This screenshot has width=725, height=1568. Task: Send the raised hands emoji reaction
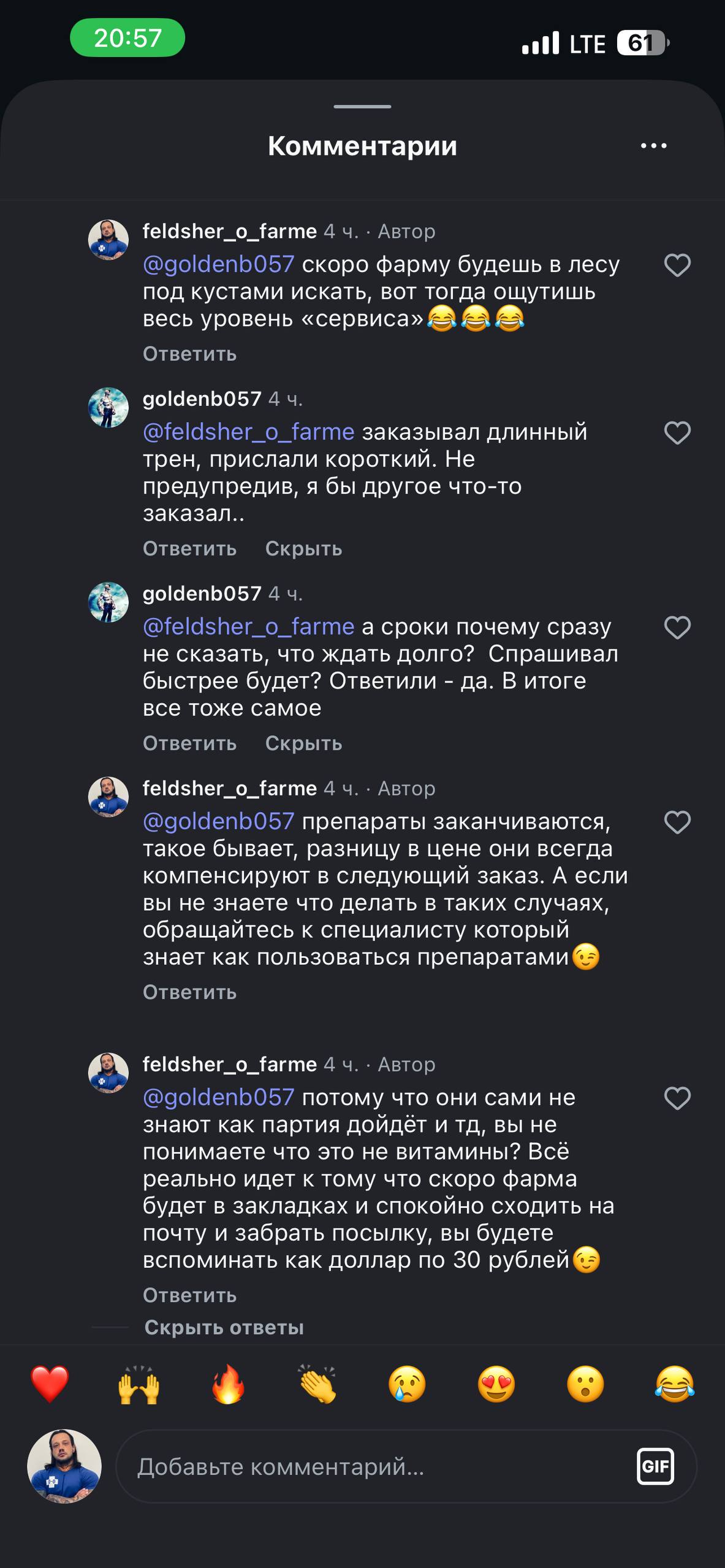[139, 1384]
